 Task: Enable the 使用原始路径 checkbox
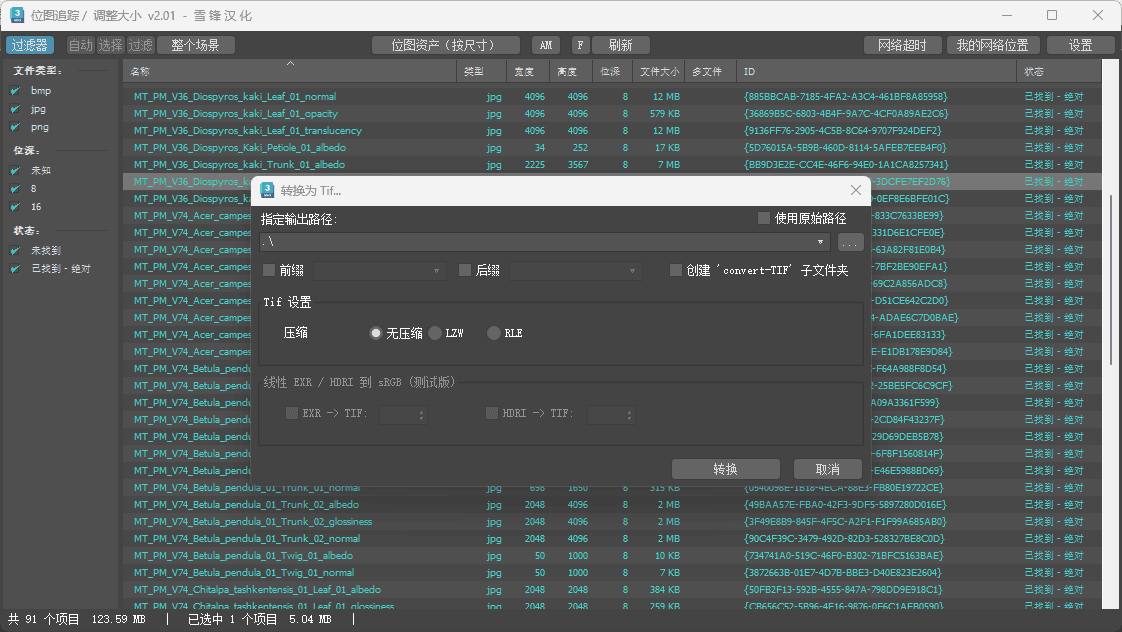click(764, 218)
